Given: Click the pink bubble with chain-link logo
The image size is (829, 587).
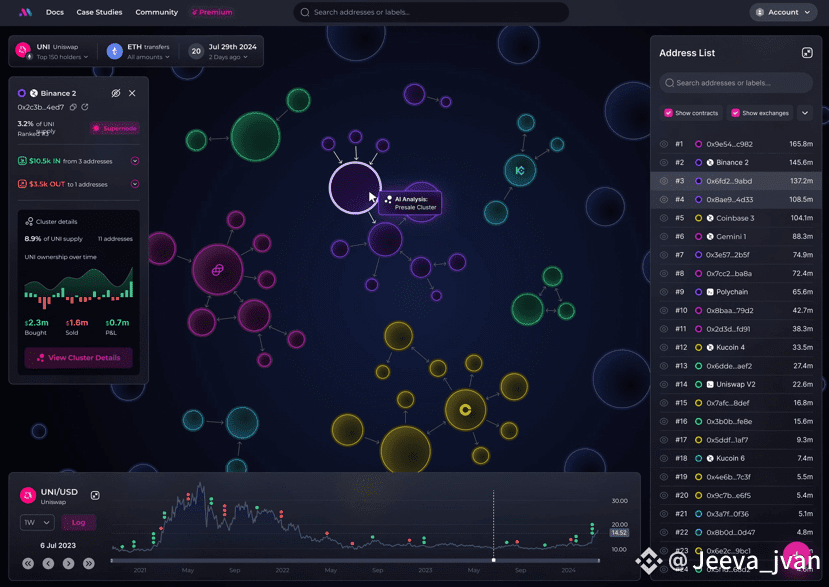Looking at the screenshot, I should point(217,270).
